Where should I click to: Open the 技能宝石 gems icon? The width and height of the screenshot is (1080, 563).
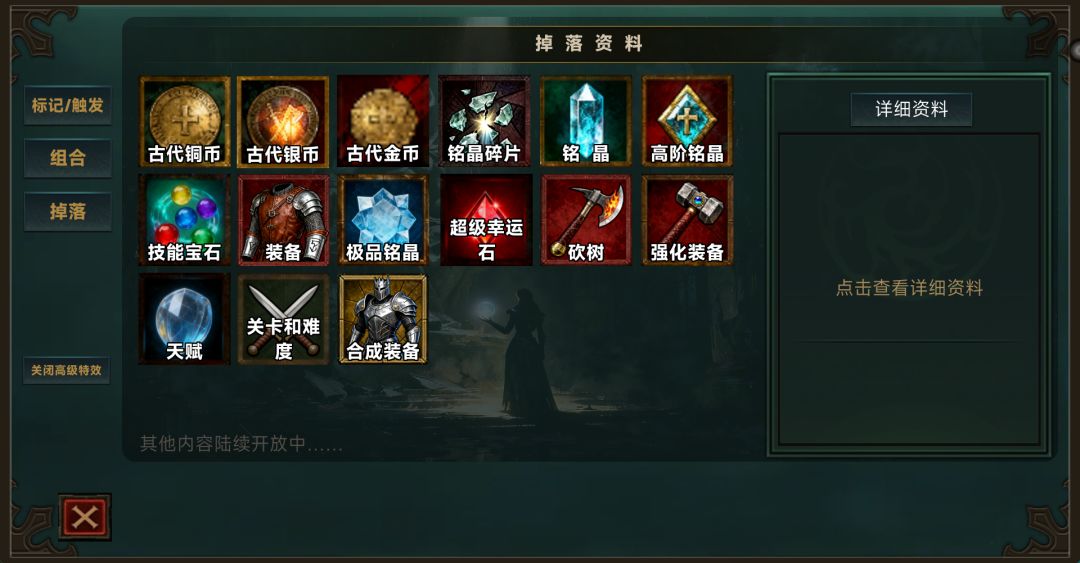185,220
